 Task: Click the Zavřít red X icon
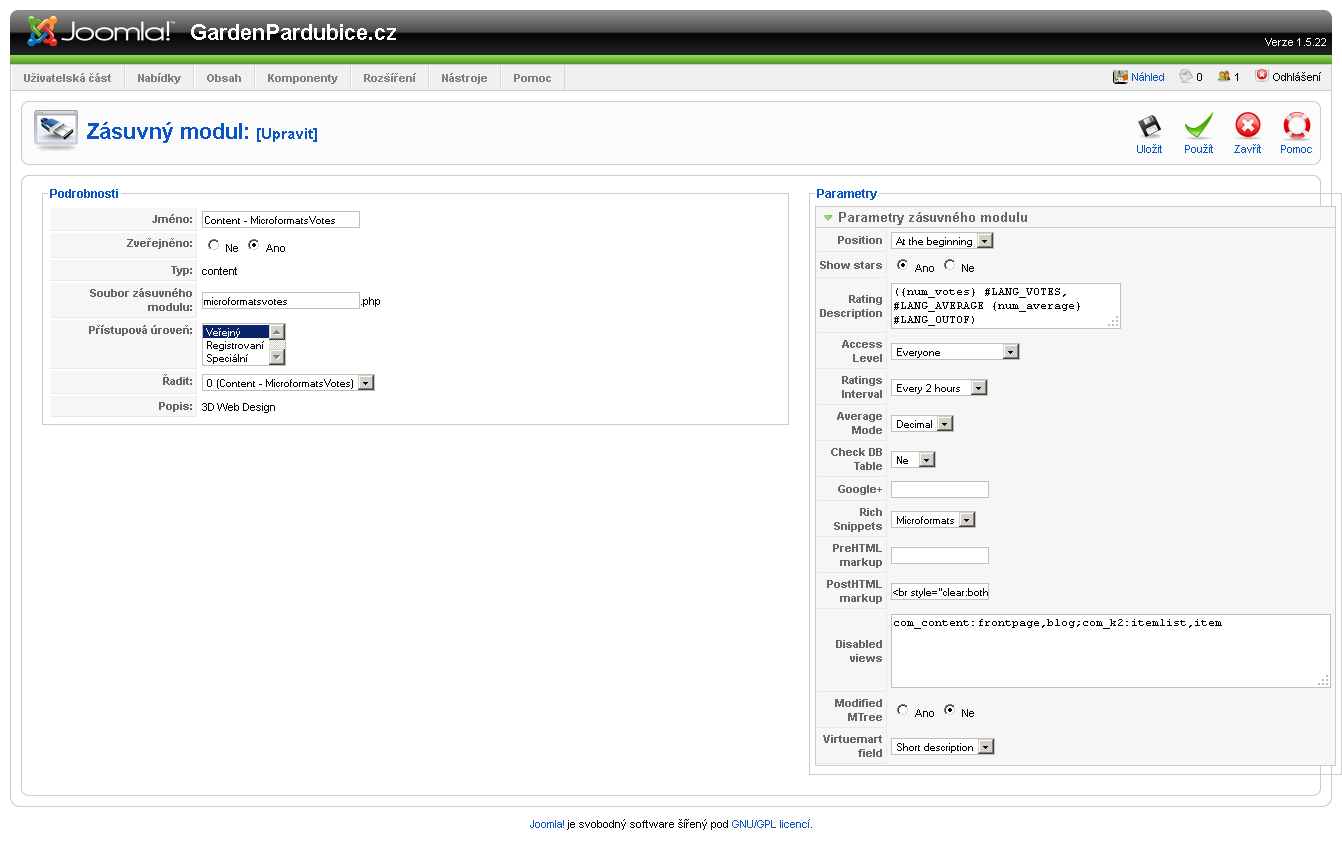[1247, 127]
